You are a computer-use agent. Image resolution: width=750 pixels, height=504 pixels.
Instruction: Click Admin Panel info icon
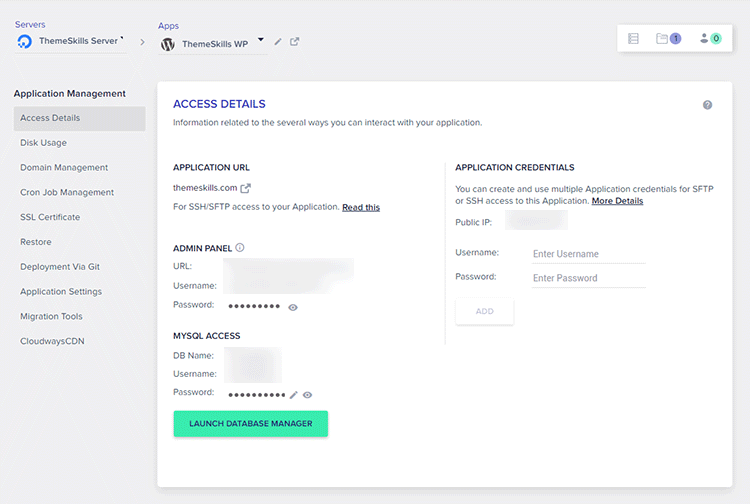click(240, 248)
